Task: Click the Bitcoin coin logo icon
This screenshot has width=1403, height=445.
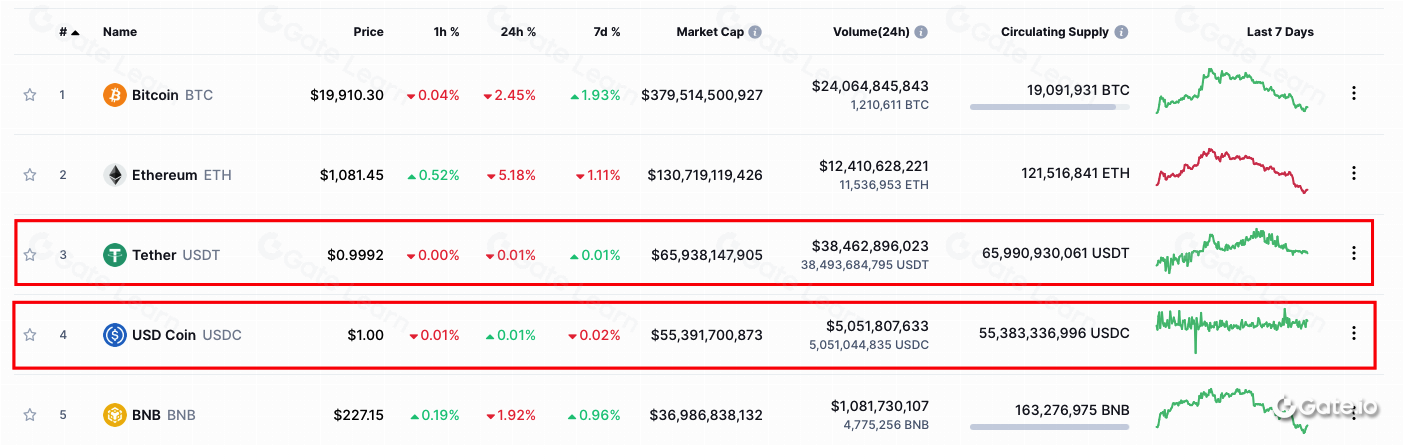Action: coord(115,95)
